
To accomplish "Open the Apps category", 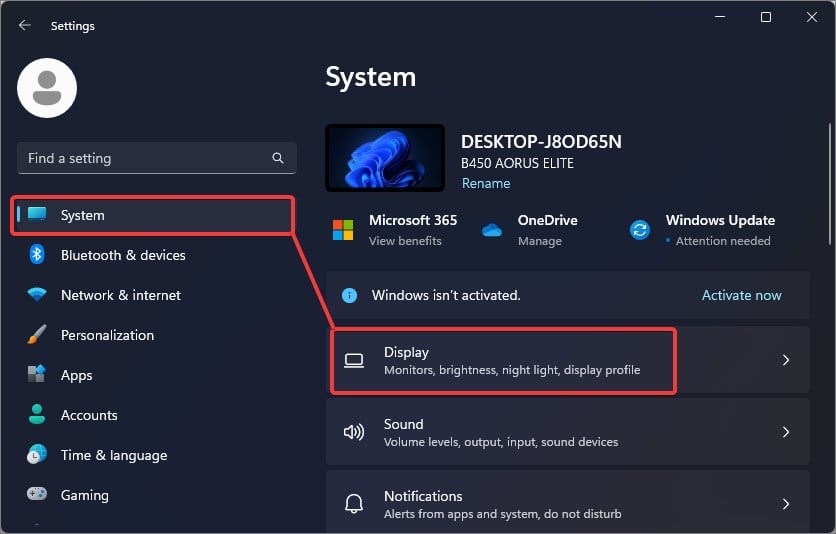I will point(155,375).
